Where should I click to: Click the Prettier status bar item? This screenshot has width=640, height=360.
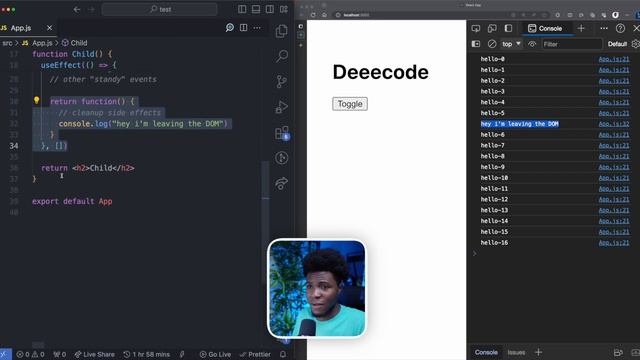pos(255,354)
